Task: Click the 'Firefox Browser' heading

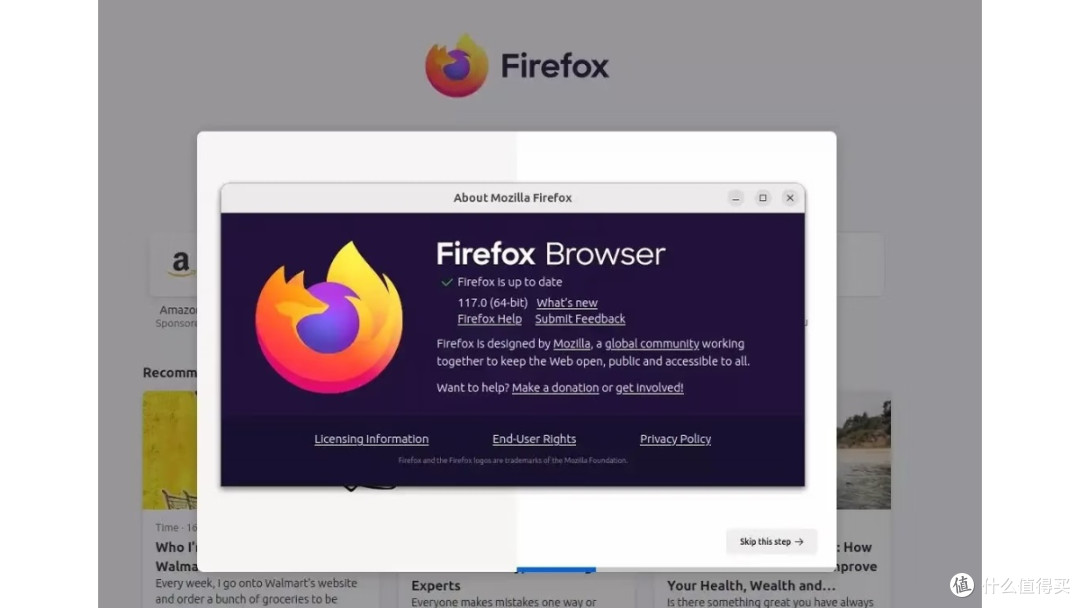Action: (x=551, y=254)
